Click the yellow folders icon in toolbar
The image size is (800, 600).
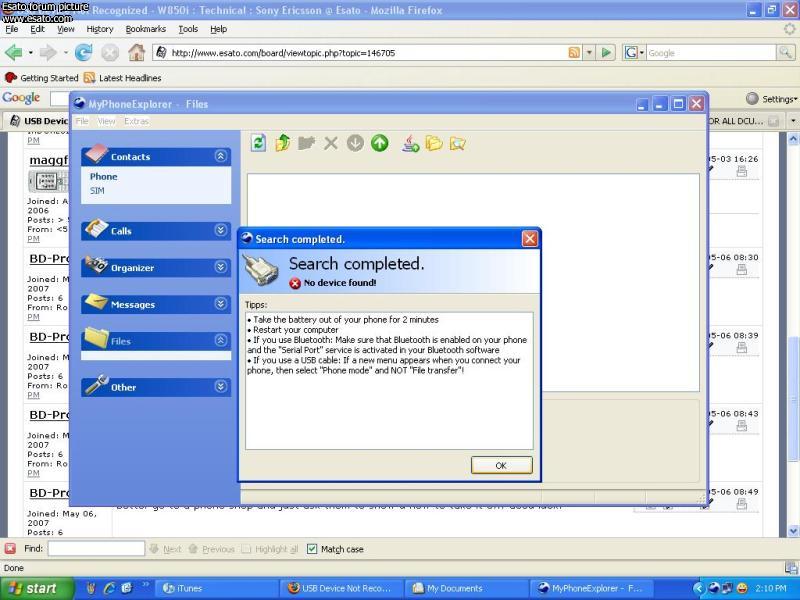click(434, 143)
